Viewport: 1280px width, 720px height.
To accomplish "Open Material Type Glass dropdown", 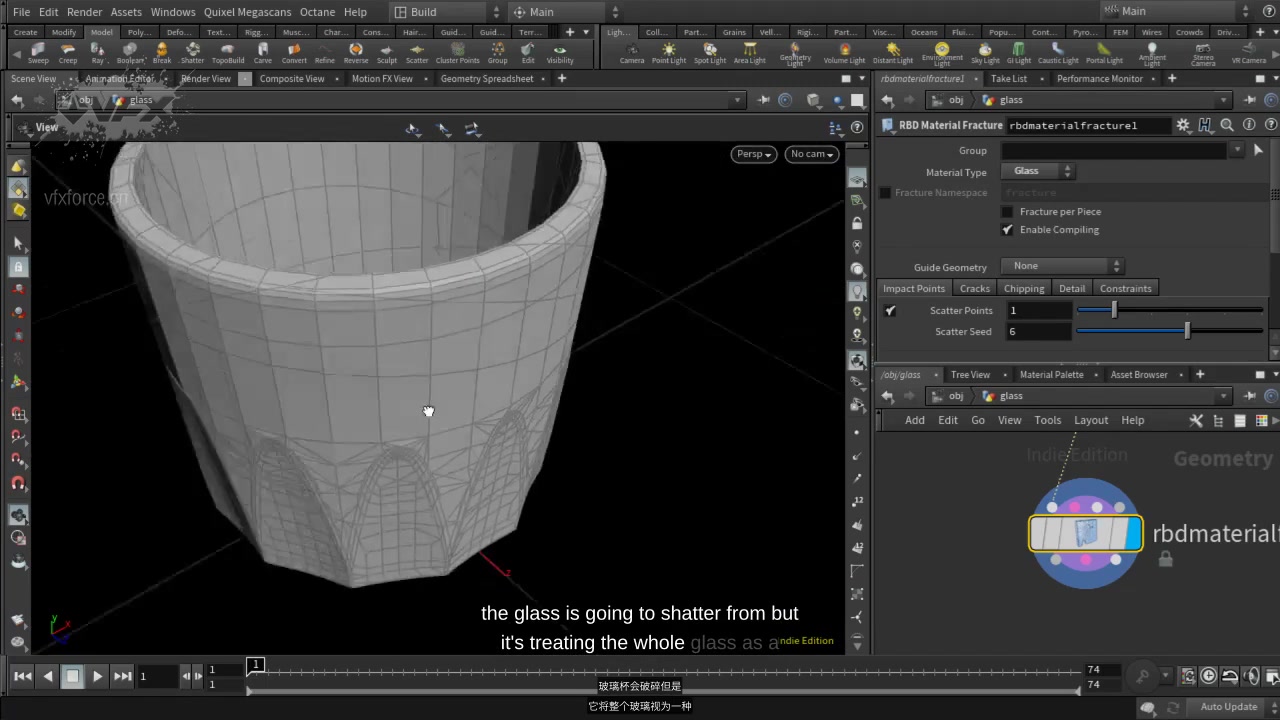I will (1038, 171).
